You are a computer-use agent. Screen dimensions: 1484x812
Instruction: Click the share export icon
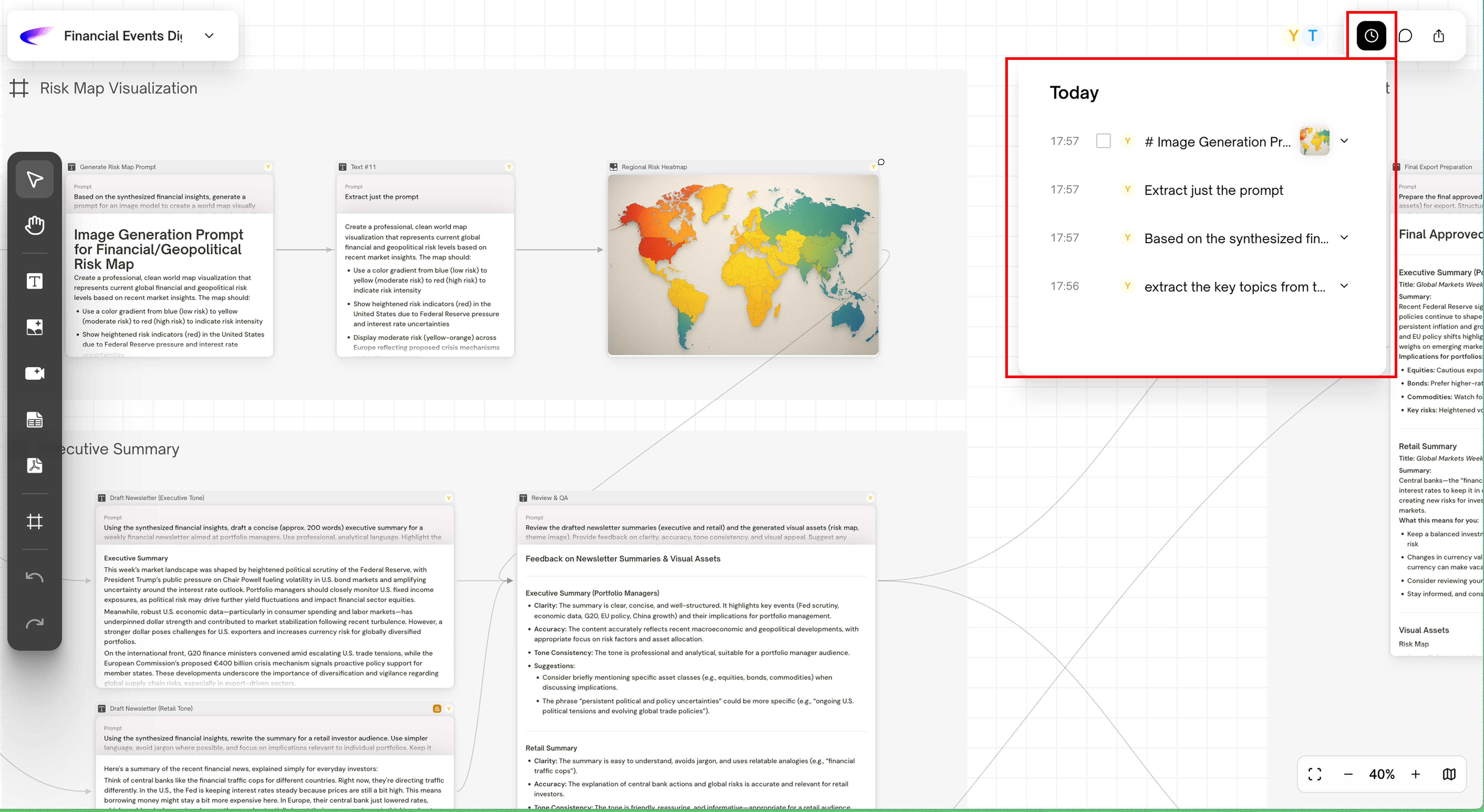tap(1439, 36)
